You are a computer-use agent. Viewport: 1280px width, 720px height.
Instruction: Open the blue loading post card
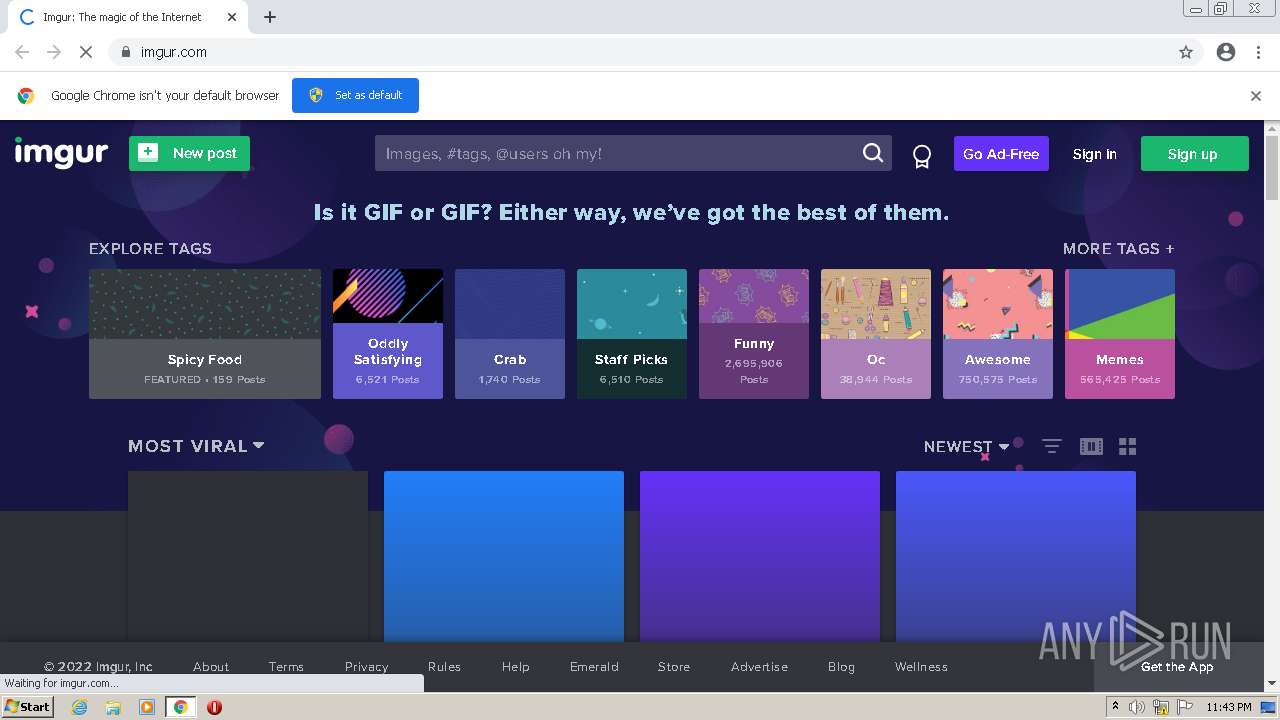tap(504, 556)
